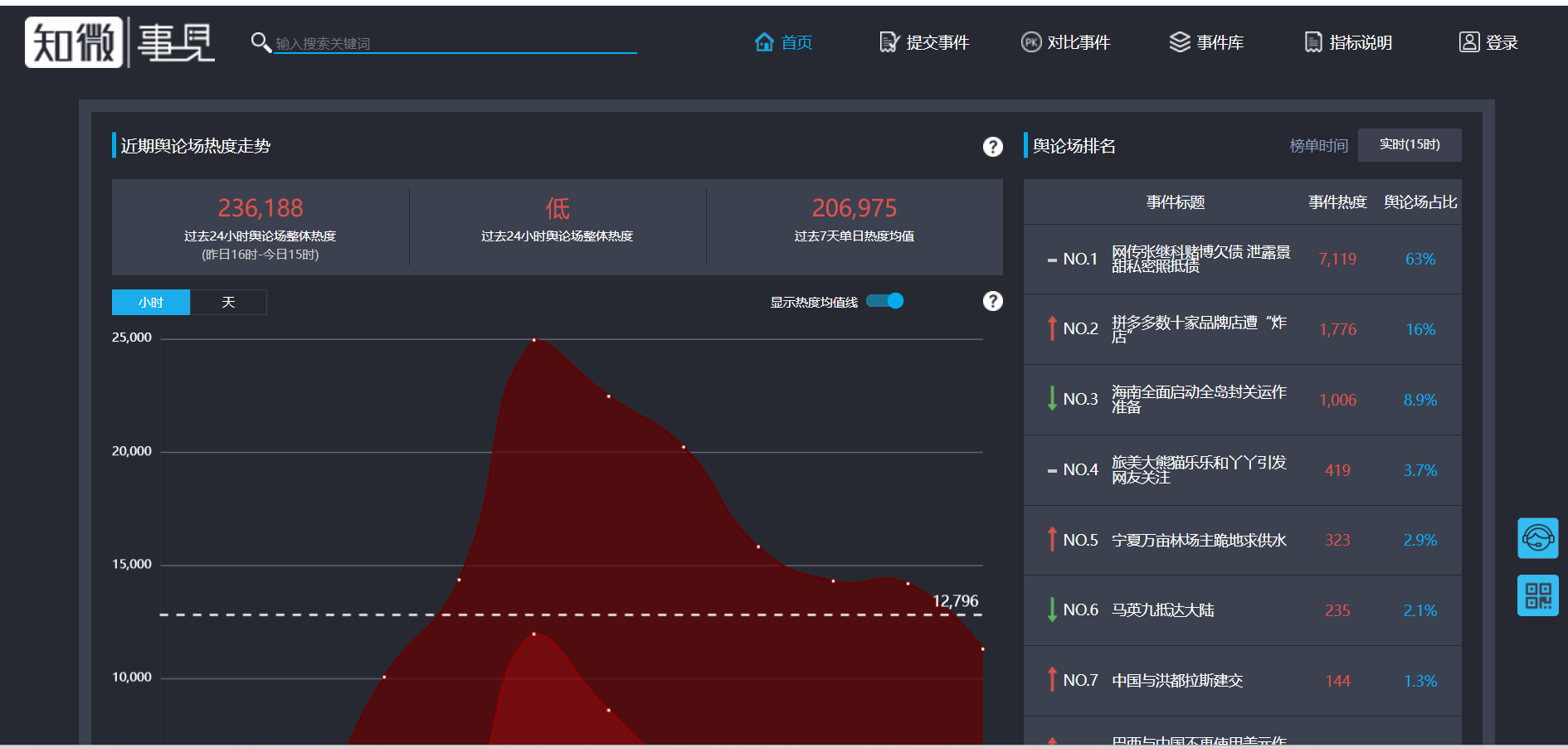Open NO.1 event 网传张继科赌博欠债
1568x748 pixels.
point(1200,259)
